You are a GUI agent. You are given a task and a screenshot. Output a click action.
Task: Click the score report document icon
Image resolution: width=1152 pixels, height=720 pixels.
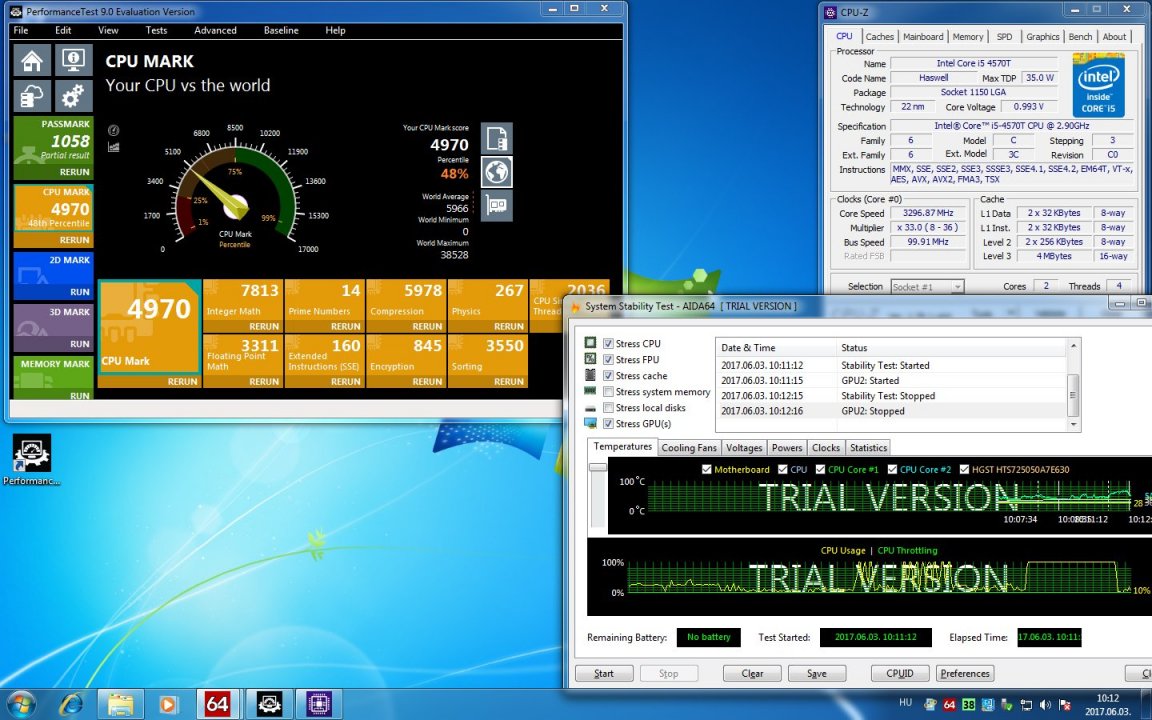[497, 138]
